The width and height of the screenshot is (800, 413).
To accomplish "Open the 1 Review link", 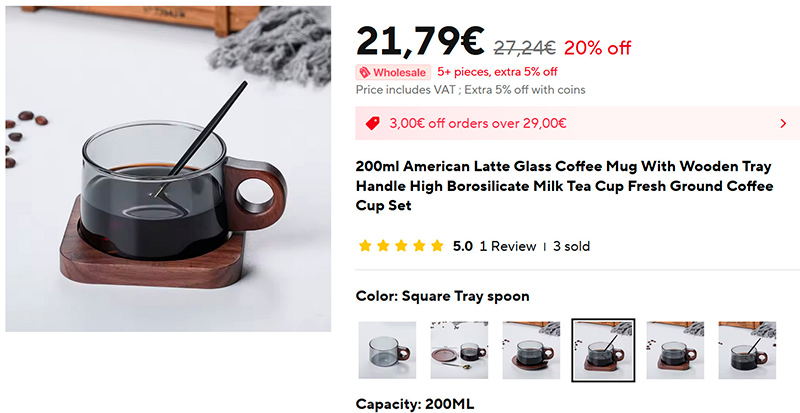I will [508, 247].
